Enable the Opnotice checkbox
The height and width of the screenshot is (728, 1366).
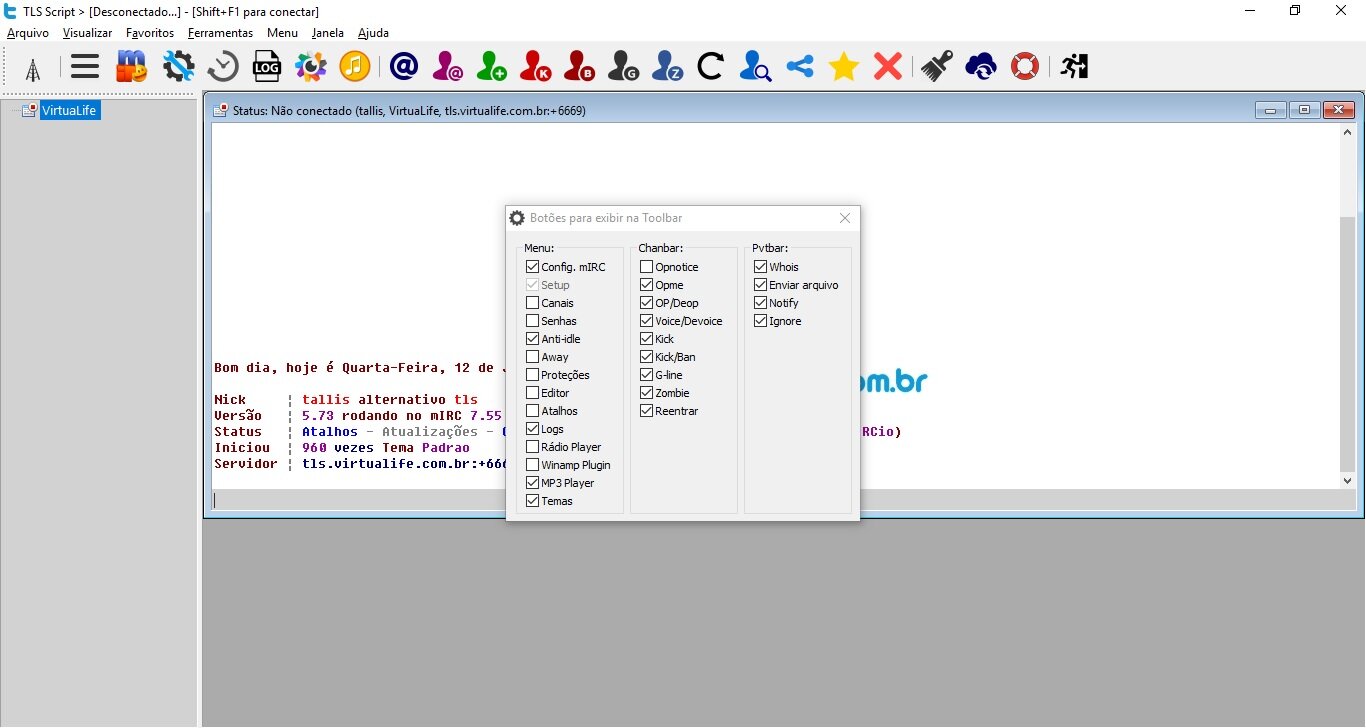647,267
